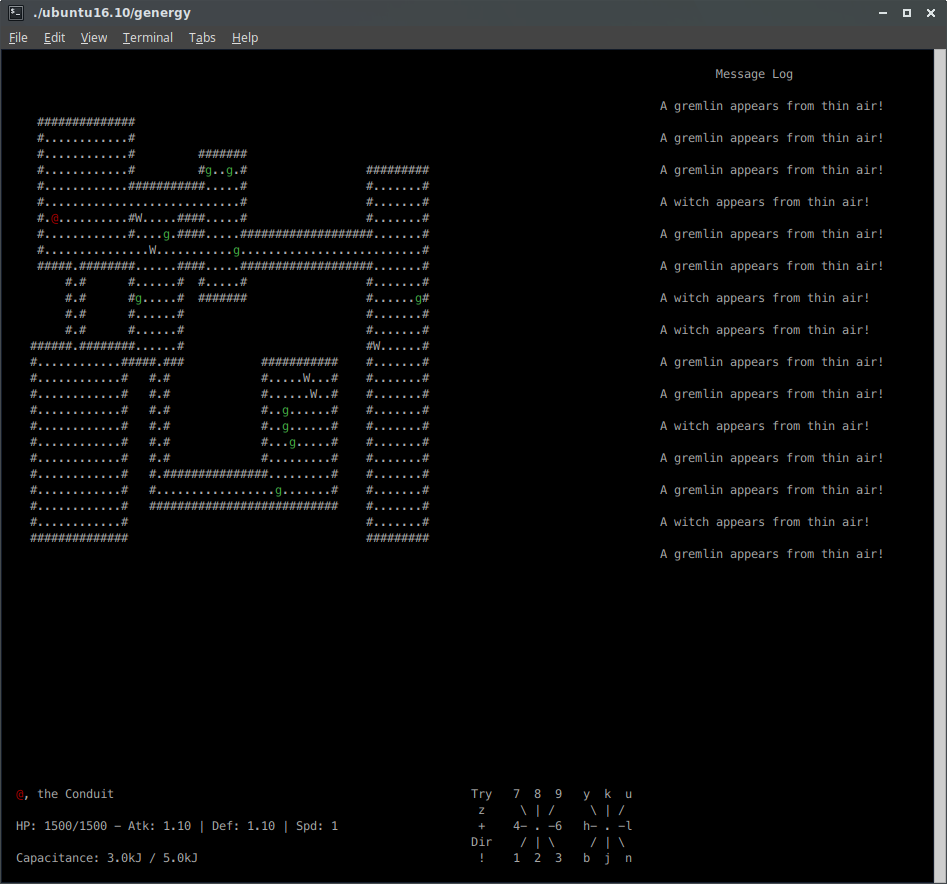The image size is (947, 884).
Task: Maximize the genergy terminal window
Action: click(906, 13)
